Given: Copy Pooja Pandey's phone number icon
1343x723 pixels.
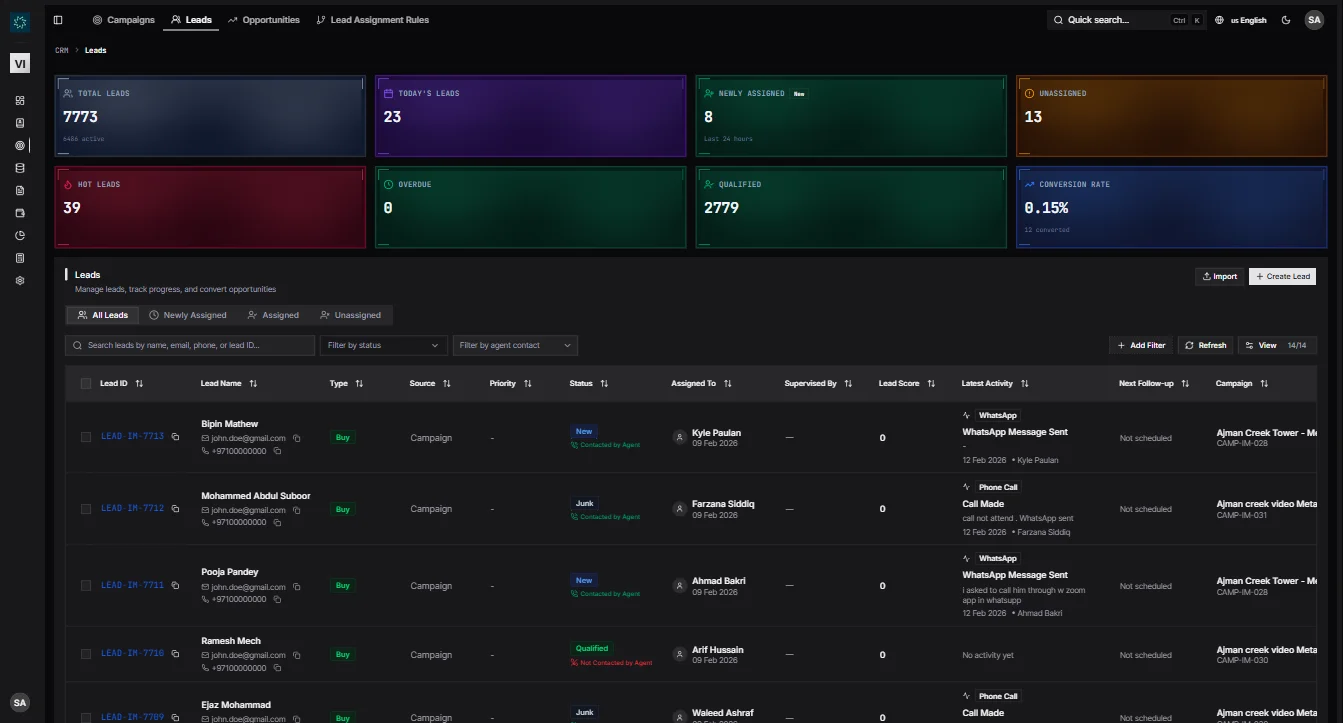Looking at the screenshot, I should [x=277, y=600].
